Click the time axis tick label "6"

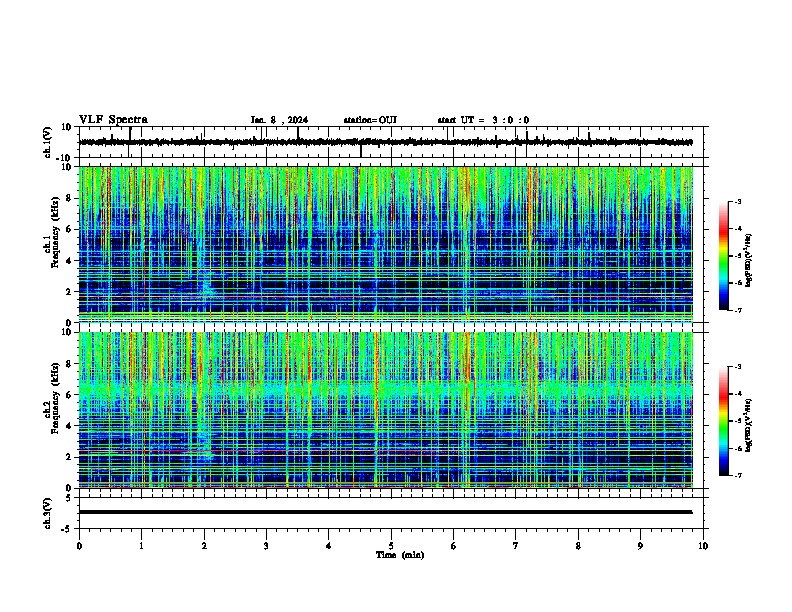(454, 546)
